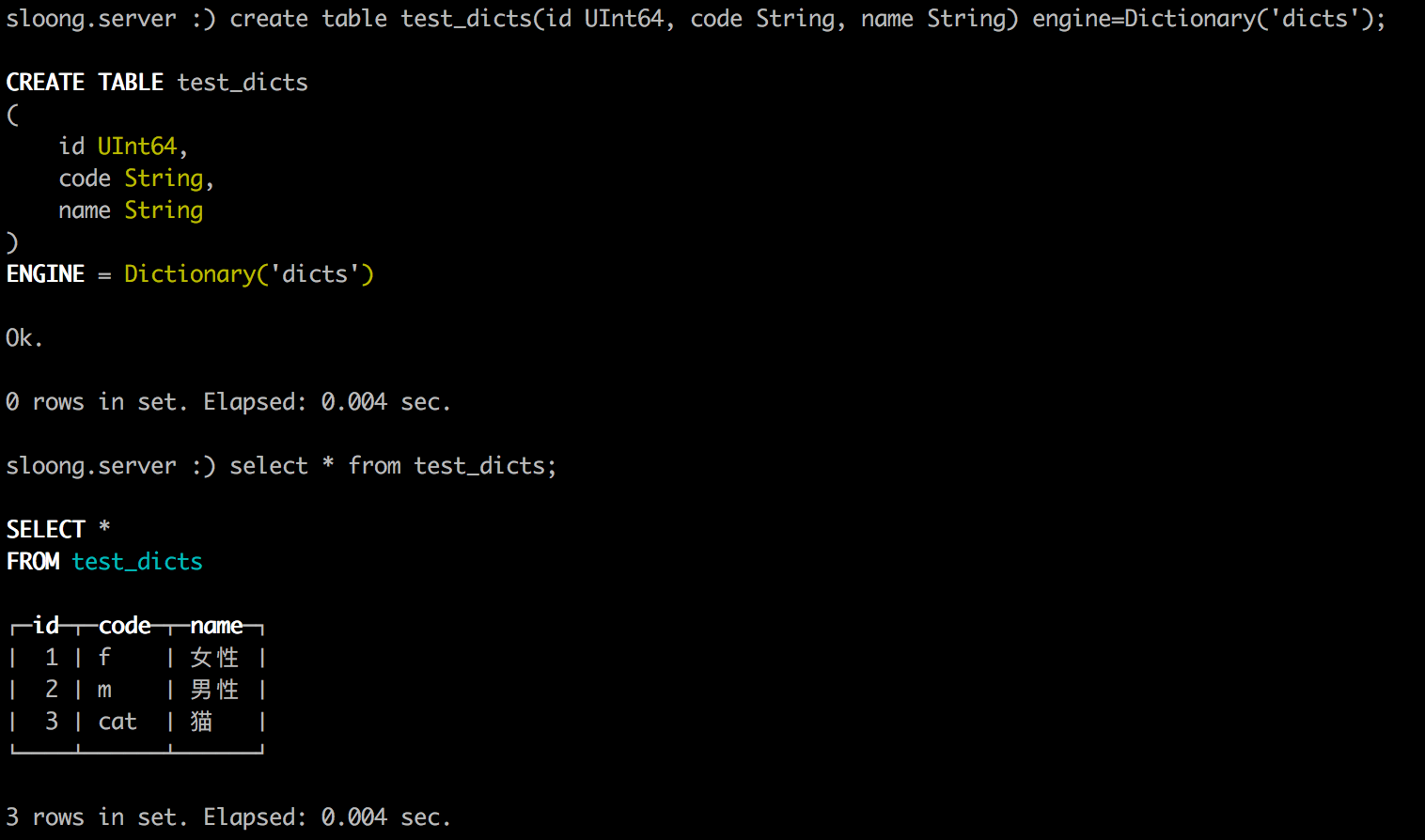Click the CREATE TABLE keyword in the output

pos(85,83)
